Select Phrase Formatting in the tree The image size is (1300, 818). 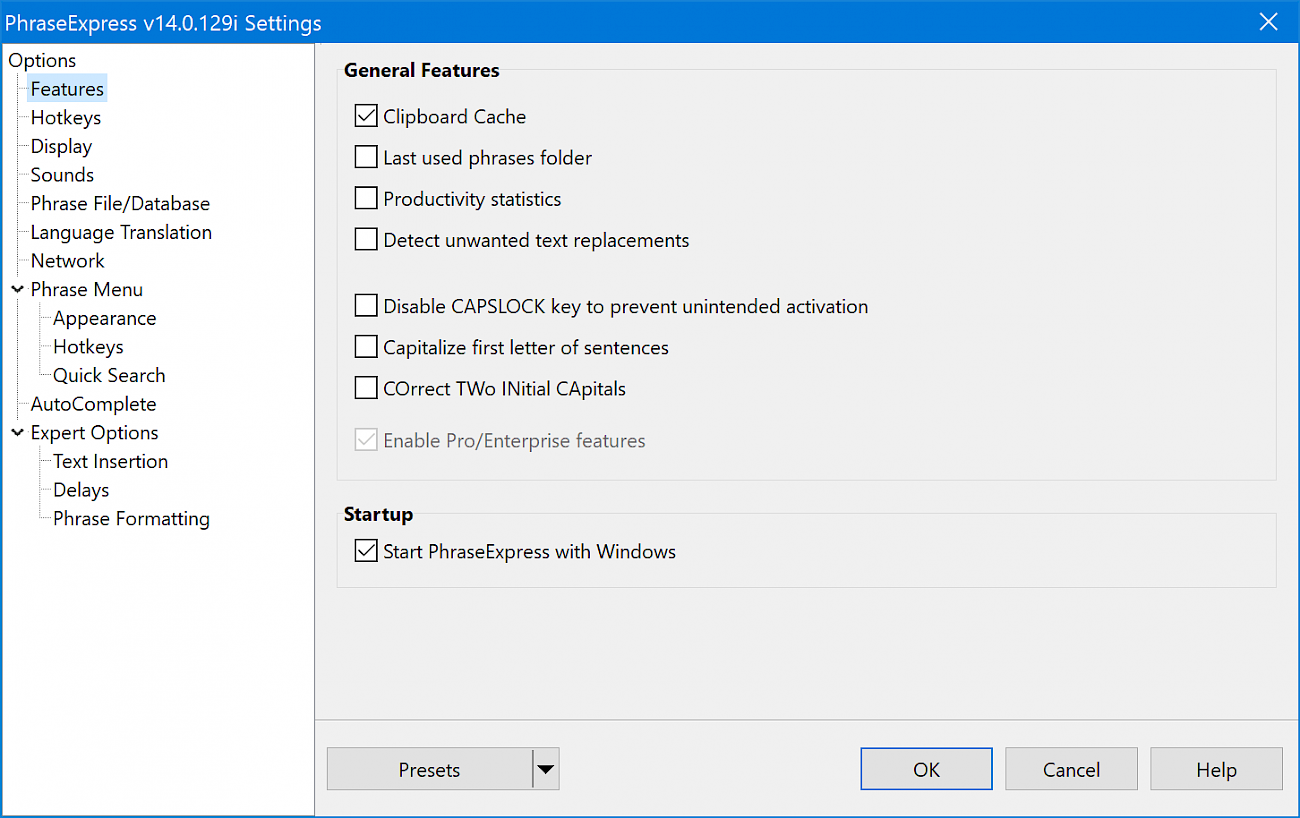pos(131,519)
